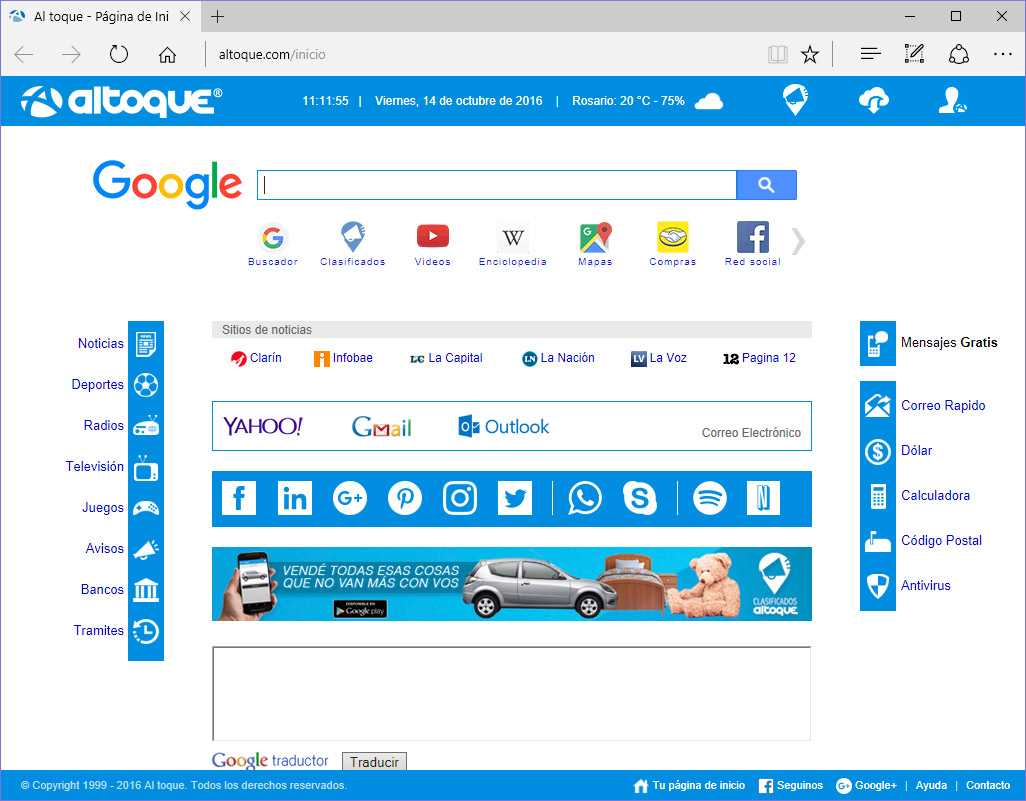Click the classifieds megaphone pin header icon
This screenshot has width=1026, height=801.
click(796, 100)
